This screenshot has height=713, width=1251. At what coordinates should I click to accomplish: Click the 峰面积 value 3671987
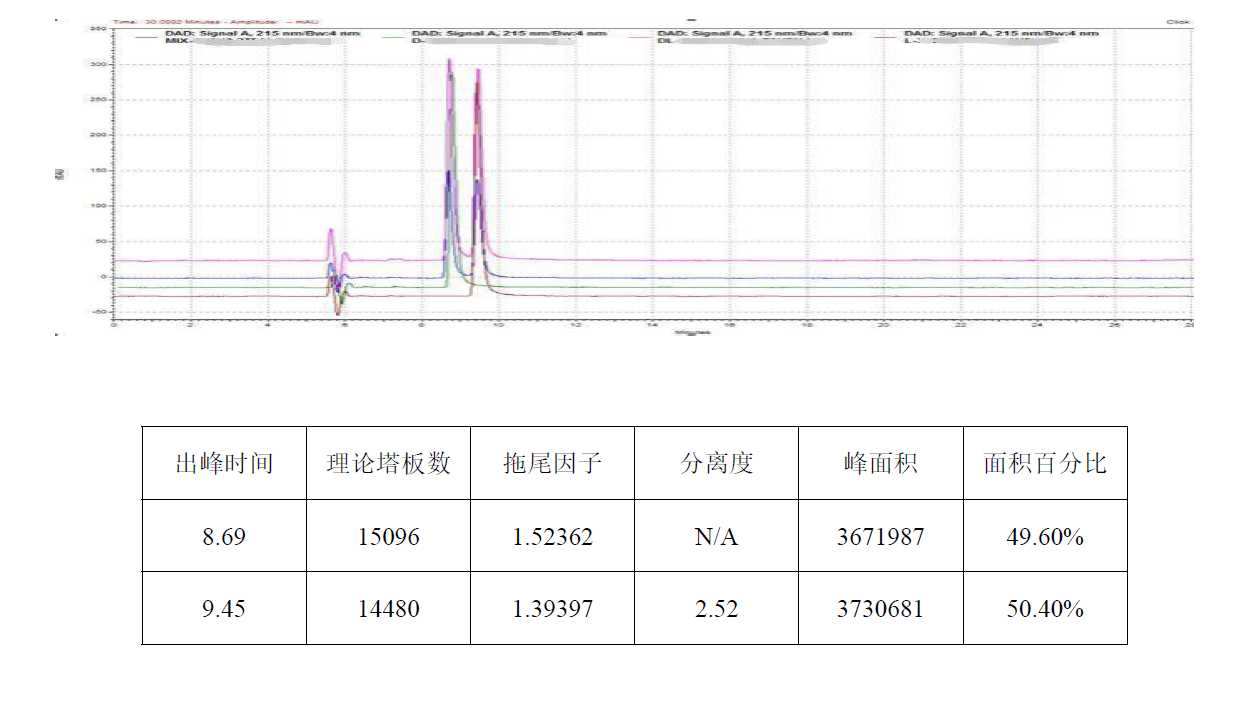point(880,537)
